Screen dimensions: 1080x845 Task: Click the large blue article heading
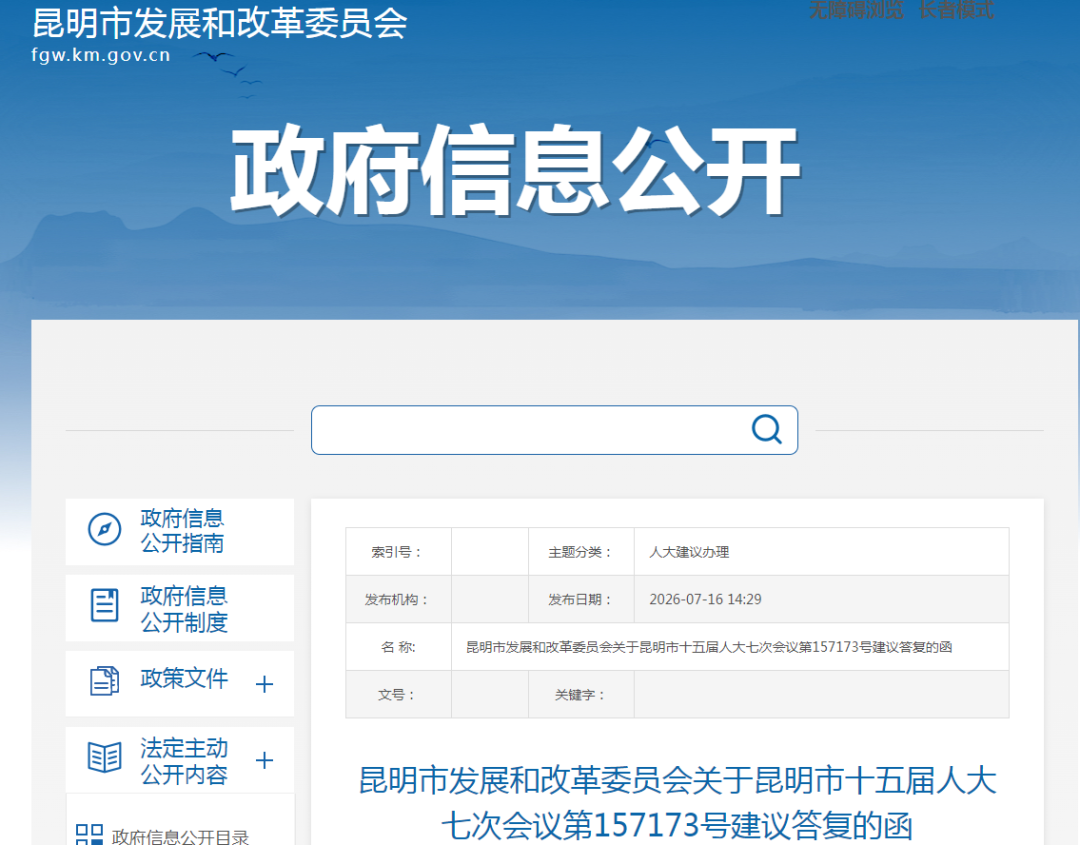point(677,803)
